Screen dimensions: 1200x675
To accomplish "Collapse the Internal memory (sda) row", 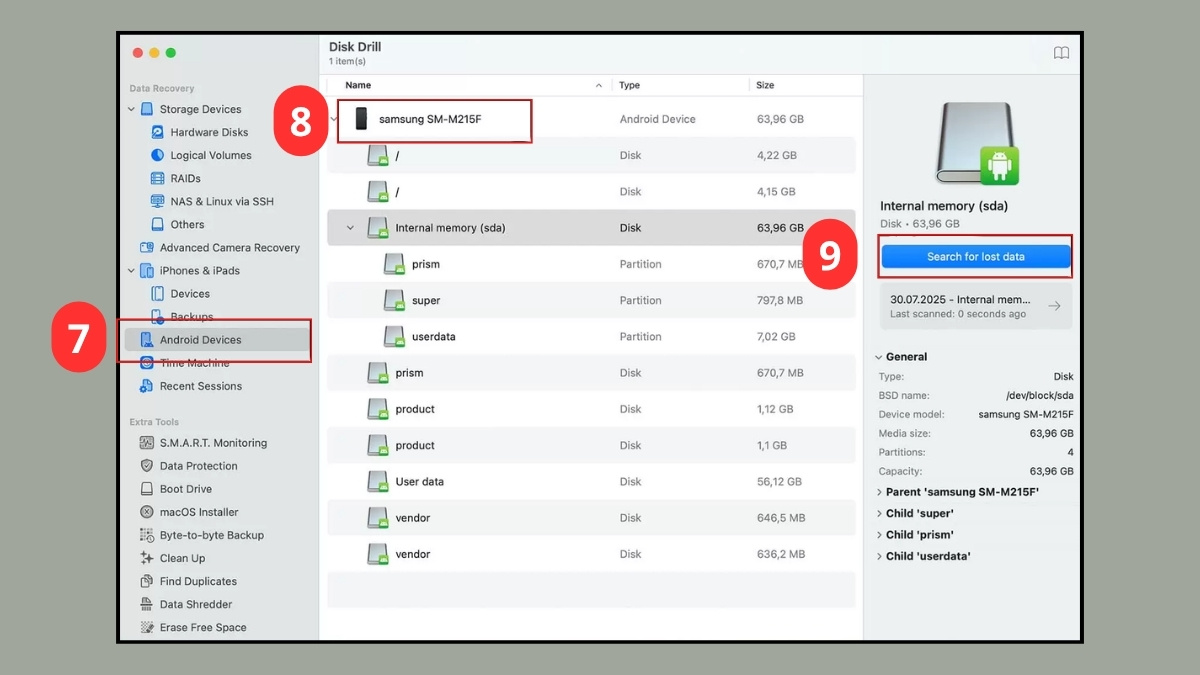I will (350, 228).
